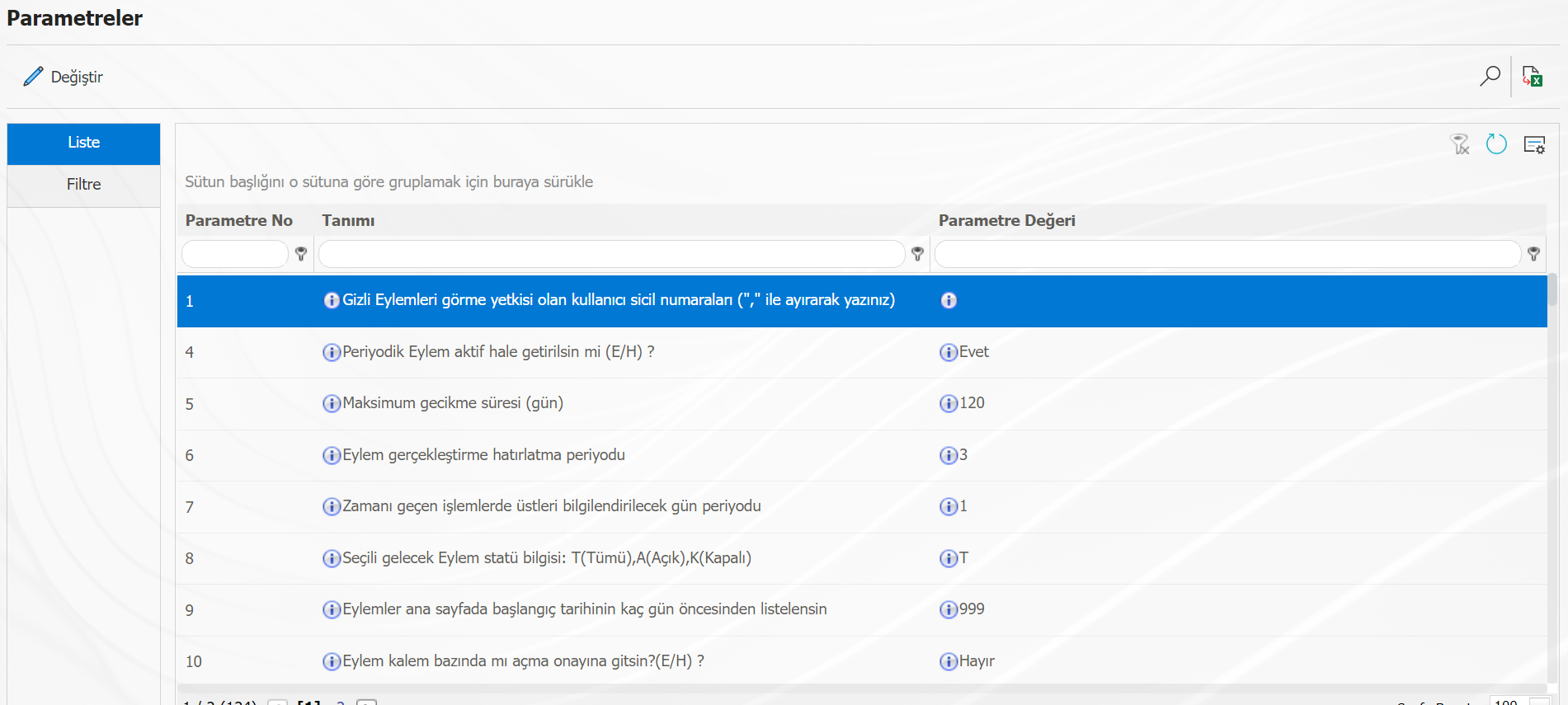Screen dimensions: 1568x705
Task: Sort by the Parametre No column header
Action: [x=239, y=220]
